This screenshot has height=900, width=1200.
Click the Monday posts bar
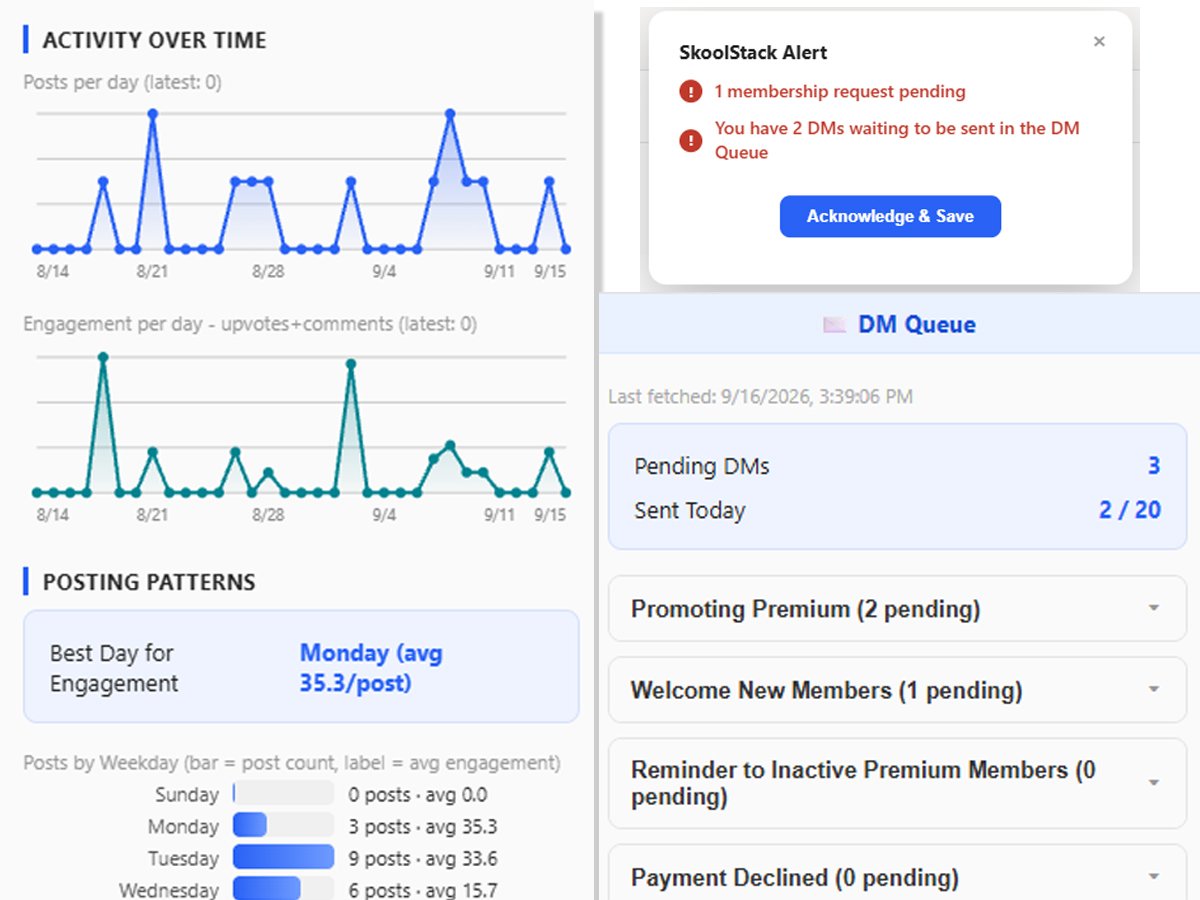250,825
